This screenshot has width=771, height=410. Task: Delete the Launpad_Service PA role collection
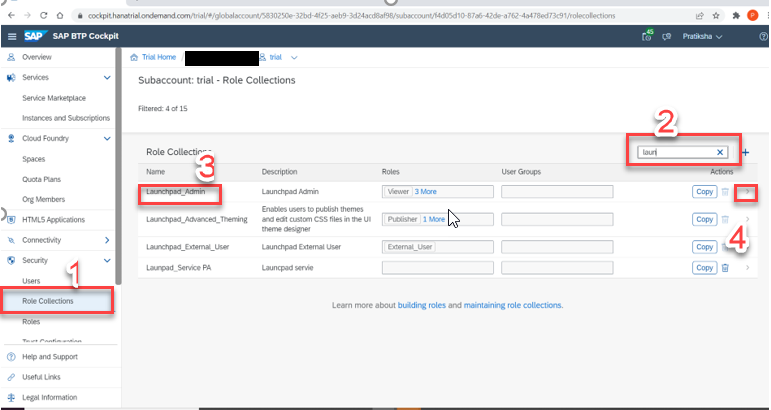coord(726,267)
